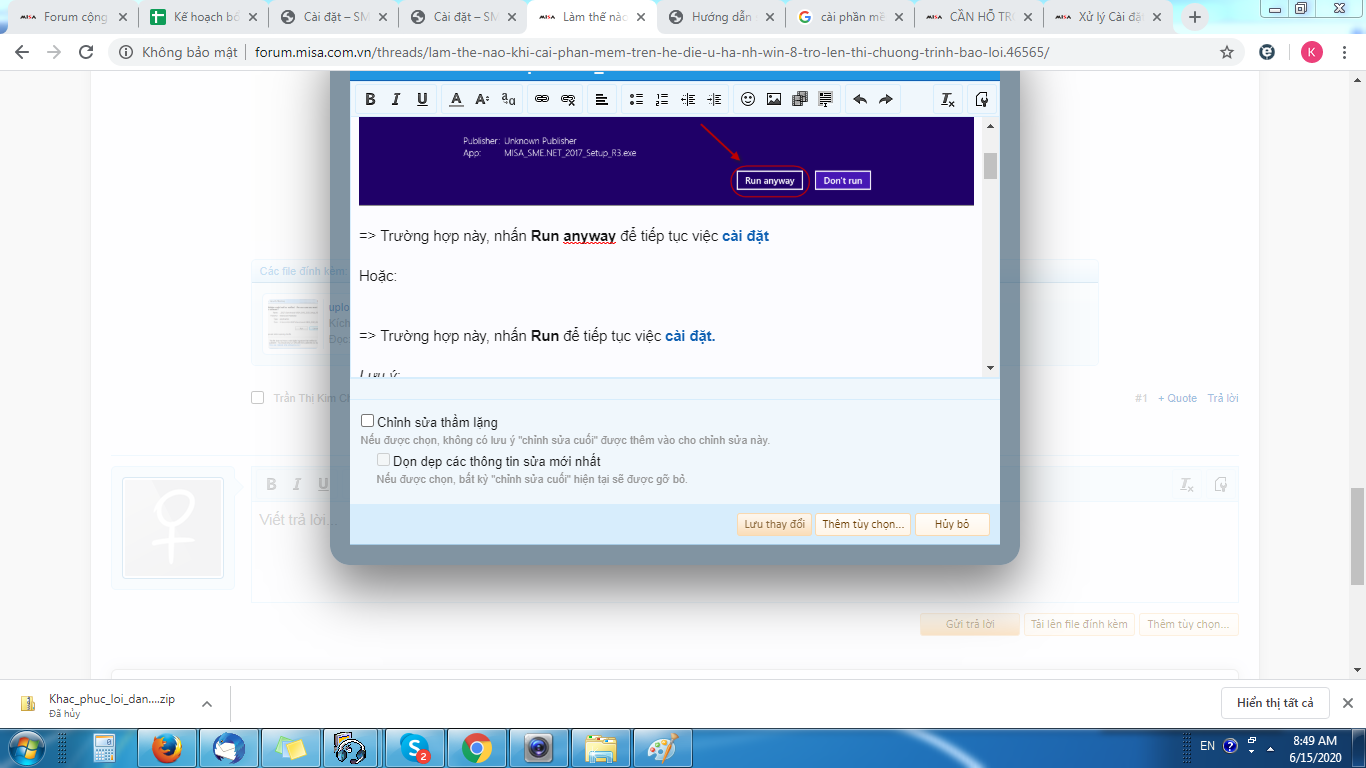Close the downloads bar
The height and width of the screenshot is (768, 1366).
[x=1347, y=703]
